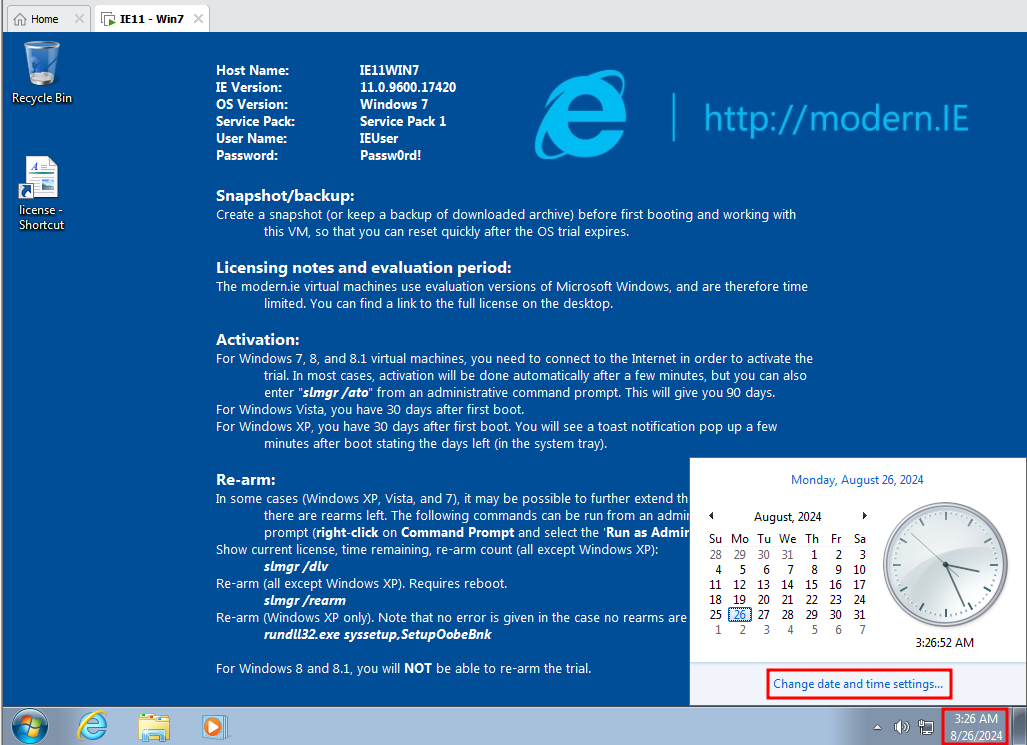
Task: Click the Tu weekday column header
Action: coord(764,539)
